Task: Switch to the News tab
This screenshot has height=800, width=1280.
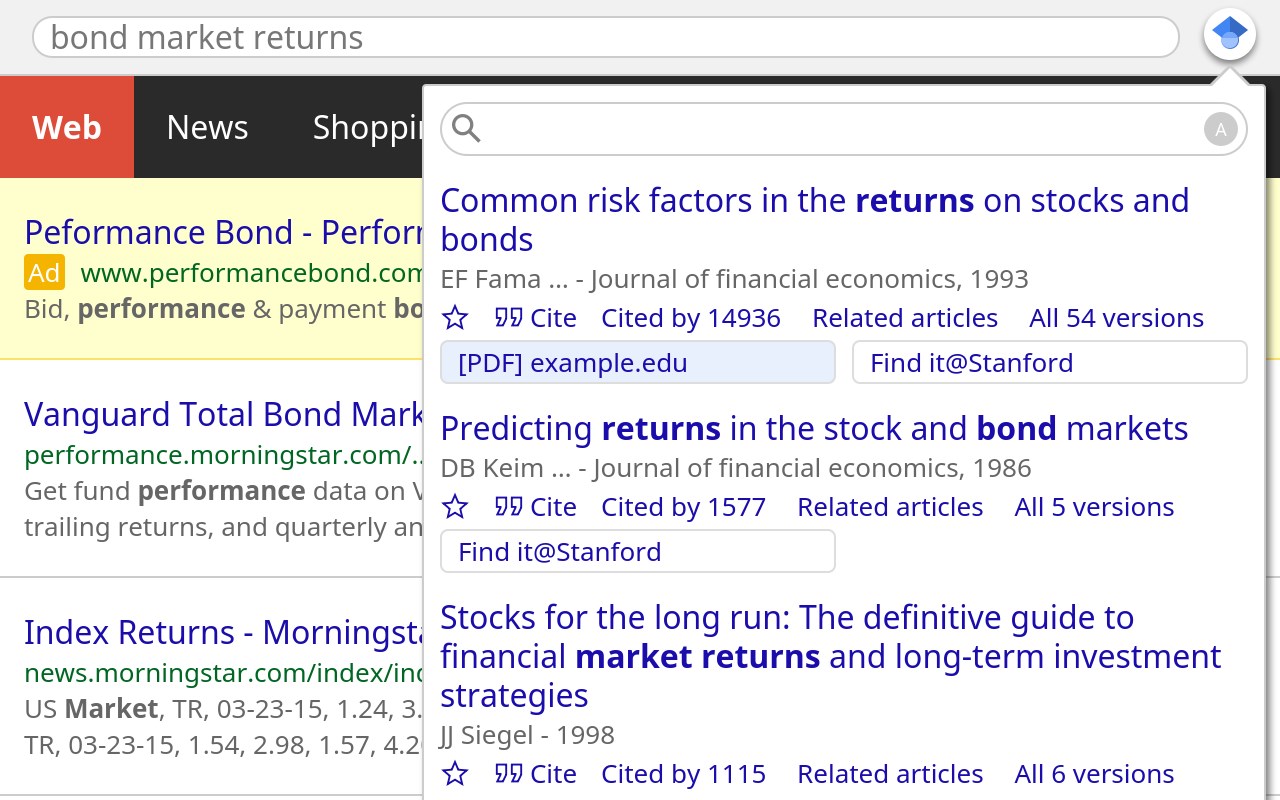Action: pos(207,127)
